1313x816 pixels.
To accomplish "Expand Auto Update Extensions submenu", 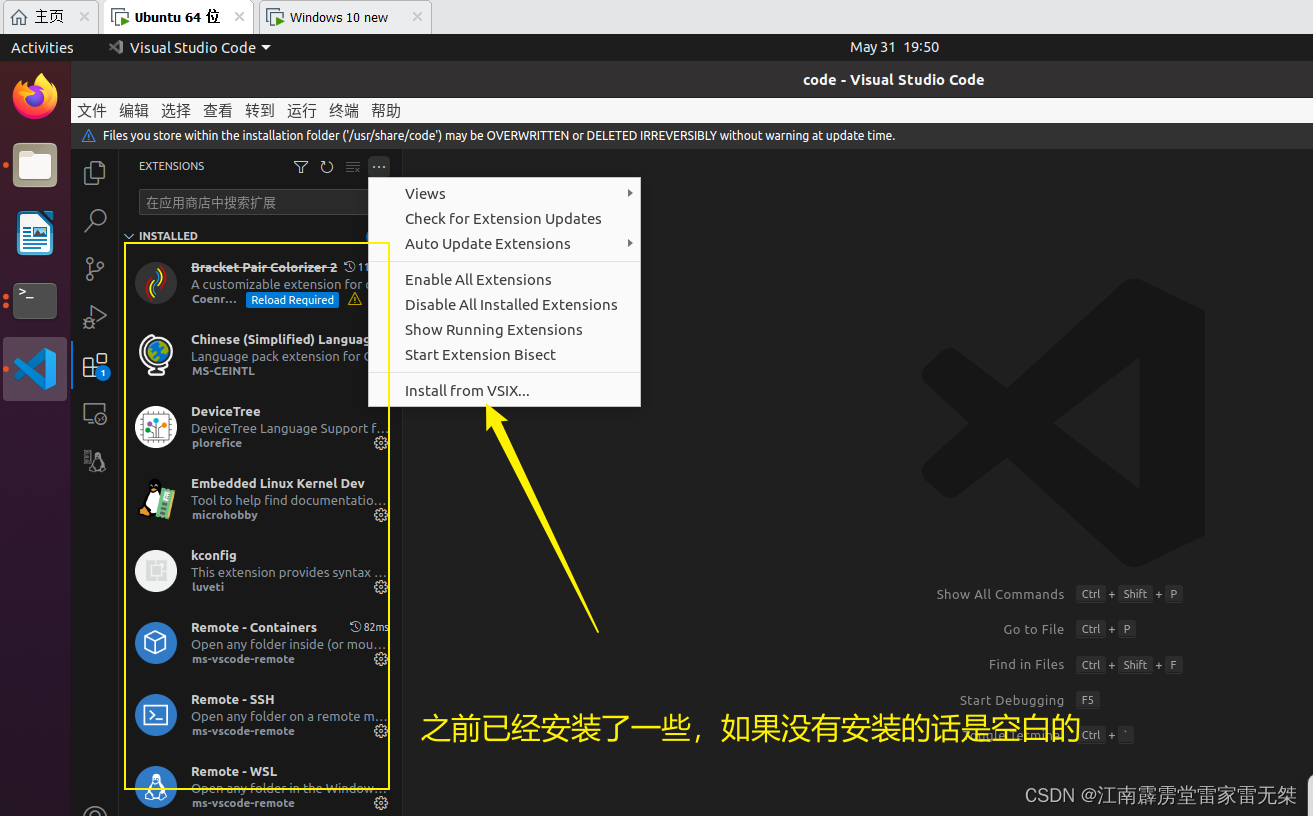I will [x=504, y=244].
